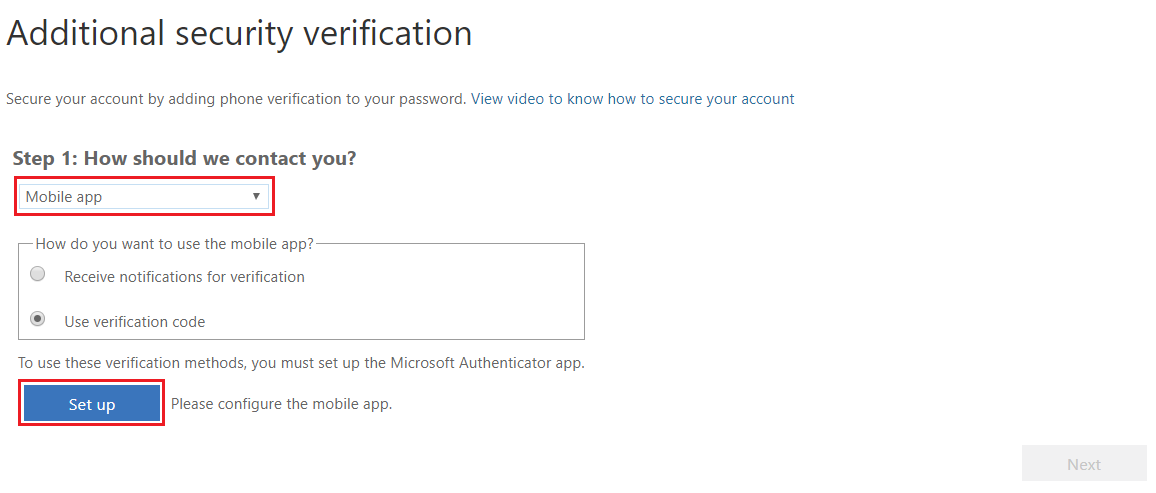Click the dropdown arrow beside Mobile app

click(x=256, y=197)
